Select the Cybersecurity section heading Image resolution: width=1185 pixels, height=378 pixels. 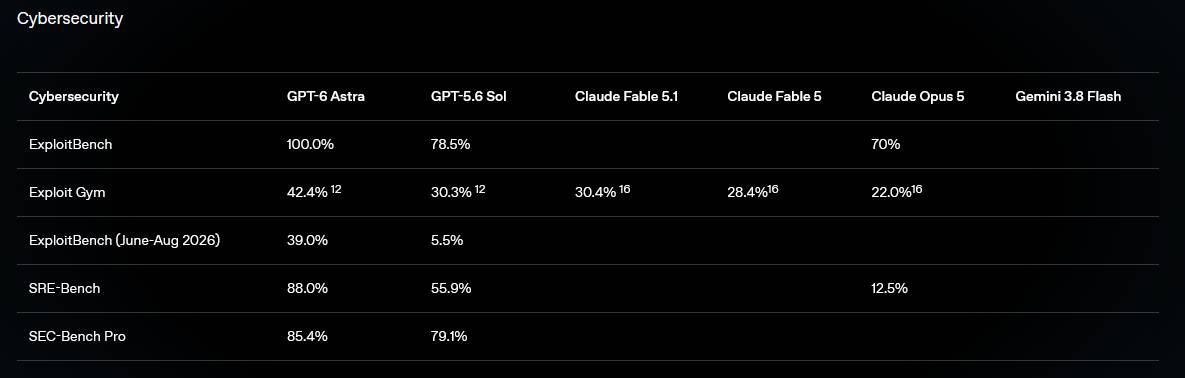70,19
